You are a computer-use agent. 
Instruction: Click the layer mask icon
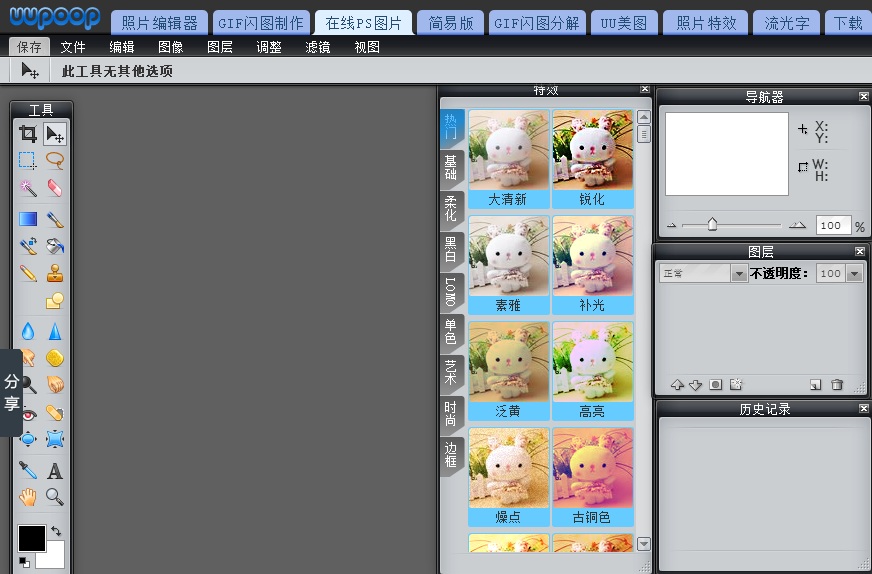[716, 384]
